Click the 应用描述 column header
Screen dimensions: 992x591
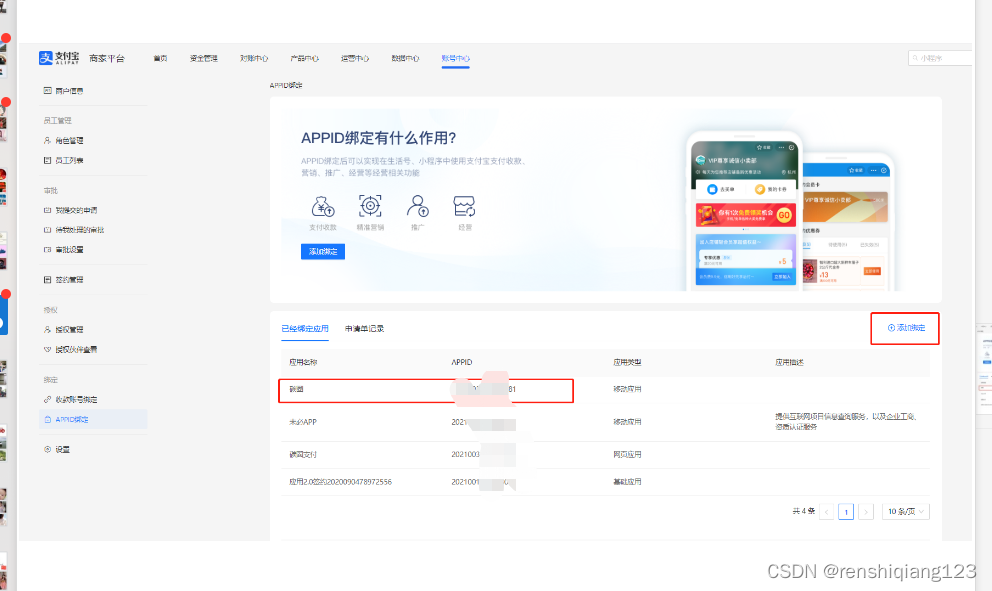(x=789, y=362)
